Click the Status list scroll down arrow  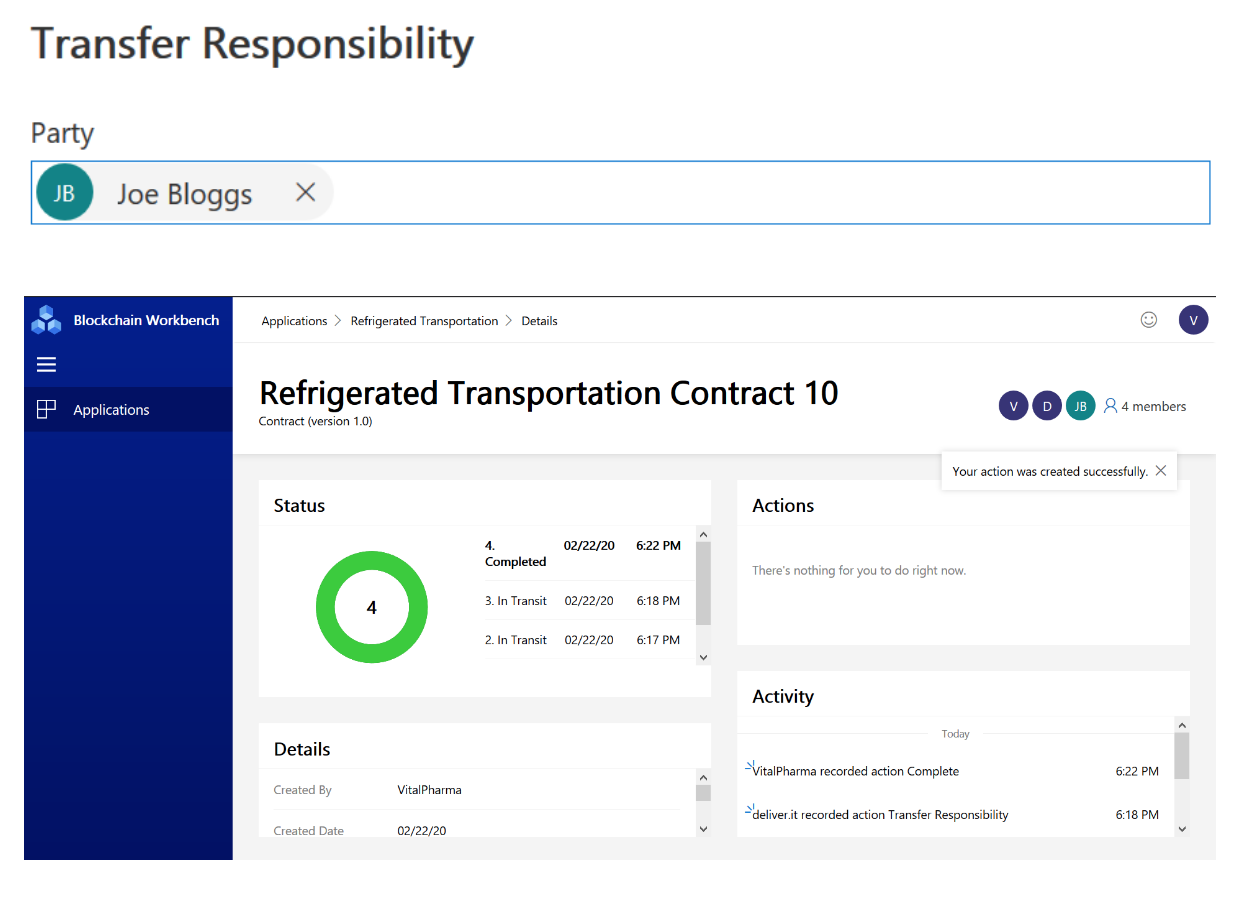point(703,657)
